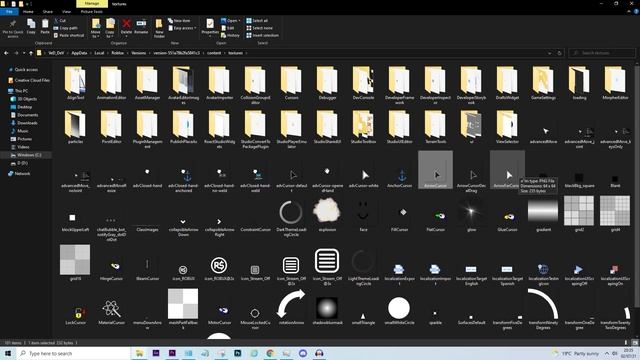Open the Cursors folder
640x360 pixels.
tap(291, 83)
